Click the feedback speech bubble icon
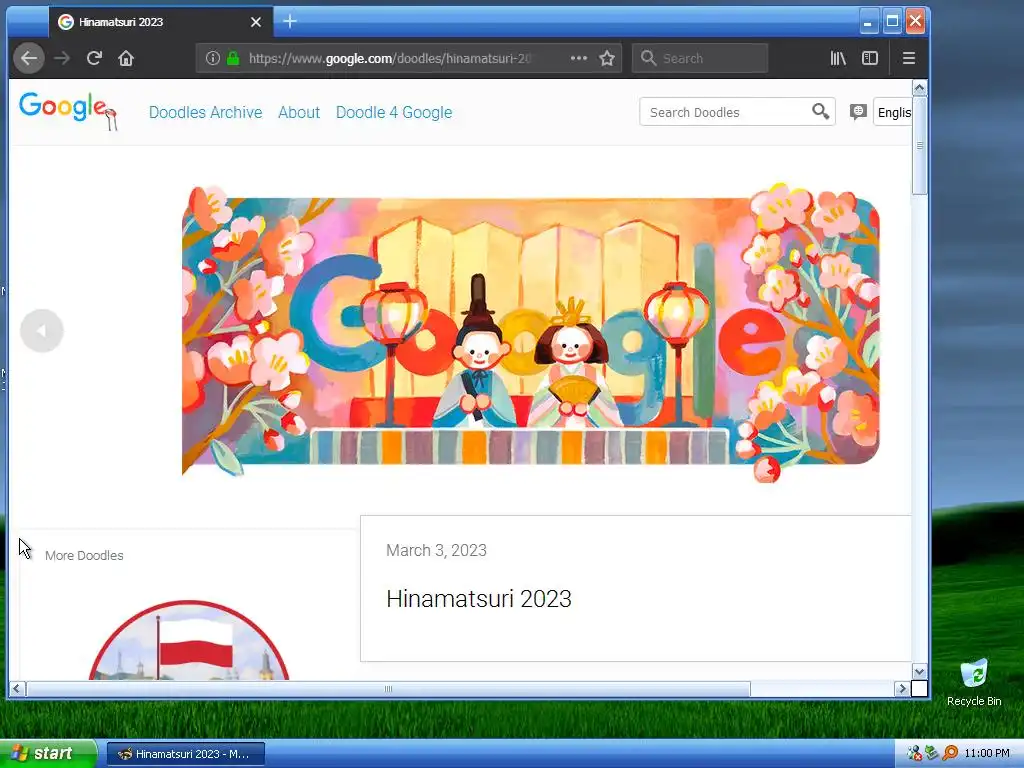 click(858, 112)
